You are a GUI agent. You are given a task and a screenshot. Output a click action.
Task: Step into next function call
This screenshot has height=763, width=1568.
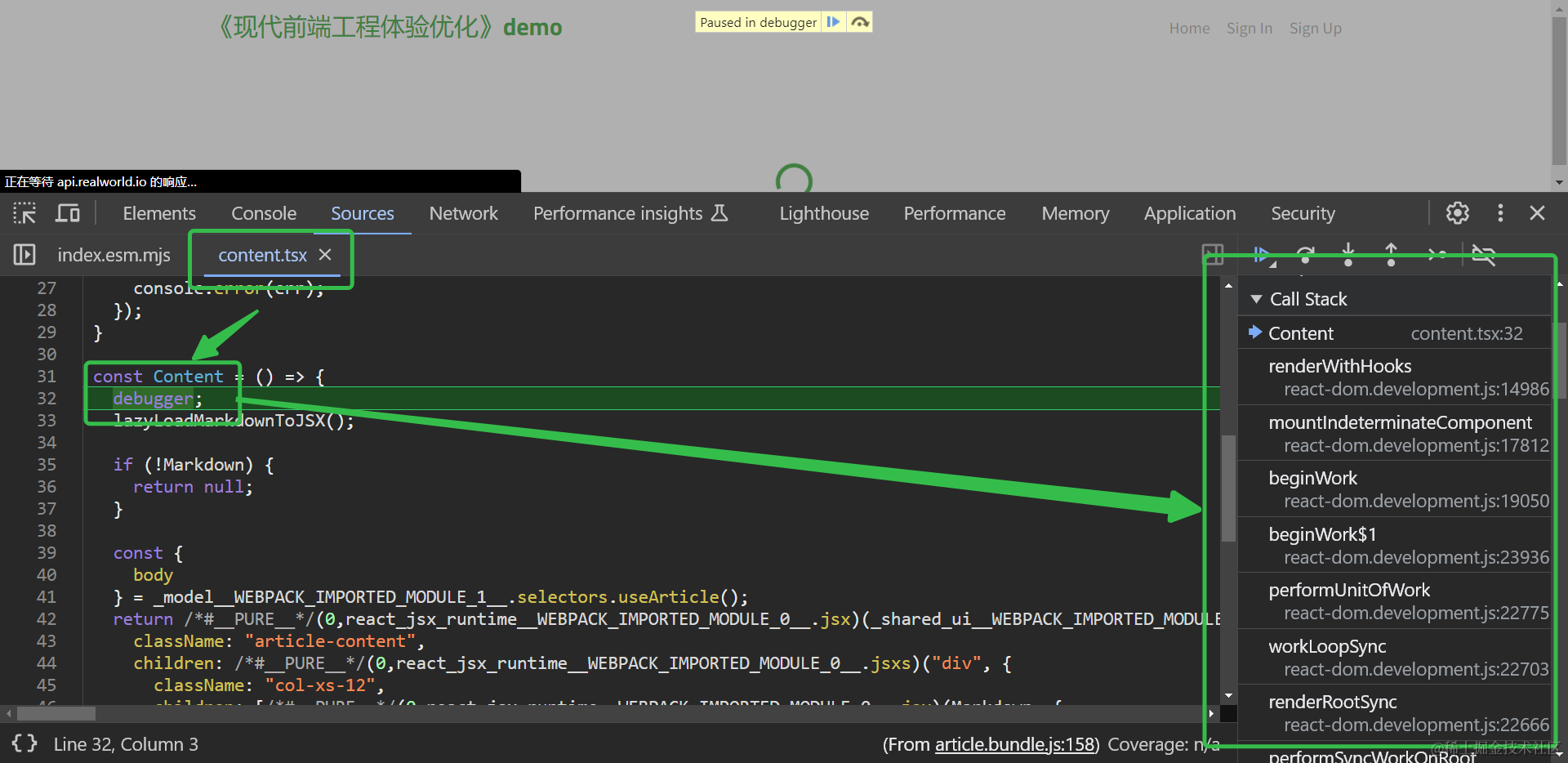pyautogui.click(x=1348, y=255)
